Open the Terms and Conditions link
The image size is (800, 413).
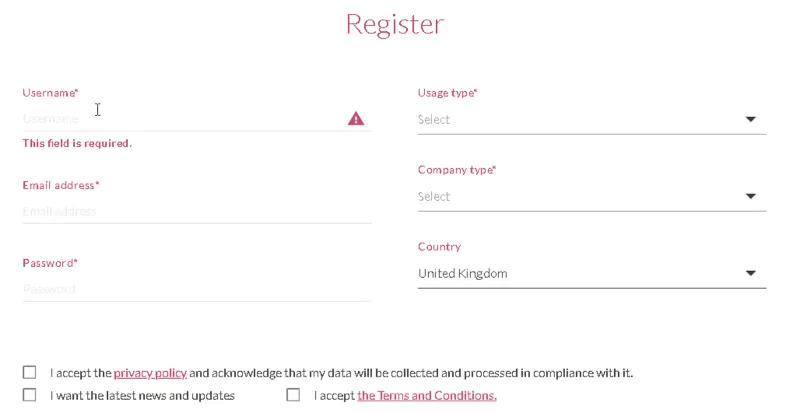pyautogui.click(x=427, y=396)
